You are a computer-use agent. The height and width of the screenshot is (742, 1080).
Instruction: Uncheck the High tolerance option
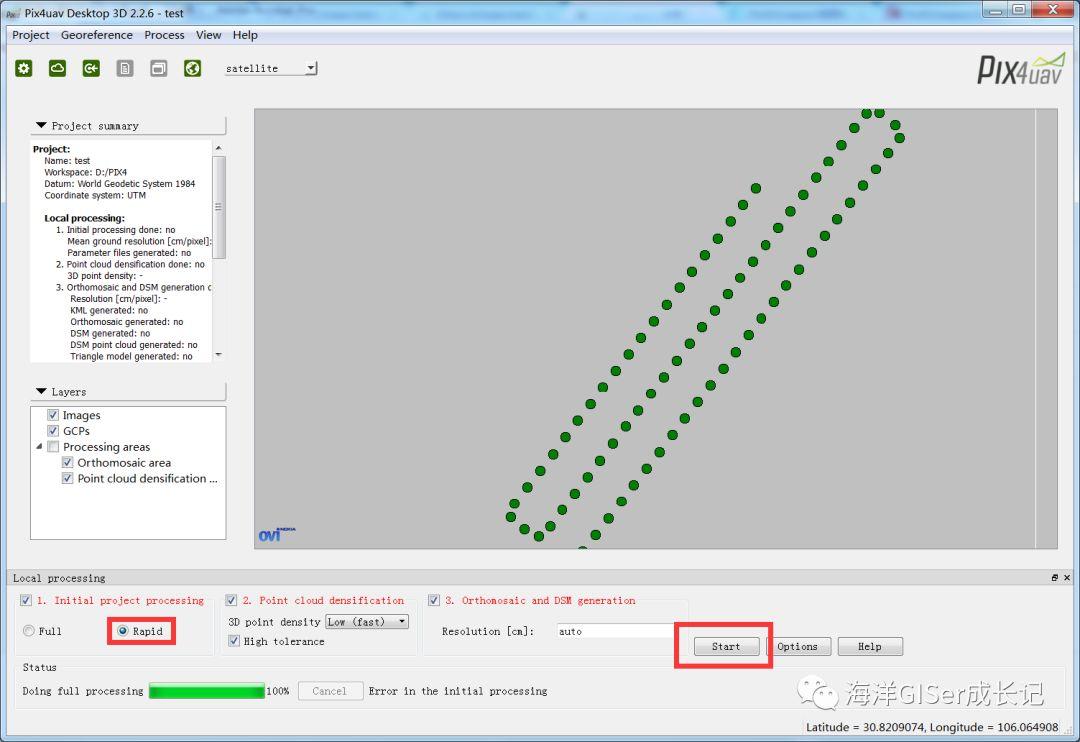tap(233, 641)
